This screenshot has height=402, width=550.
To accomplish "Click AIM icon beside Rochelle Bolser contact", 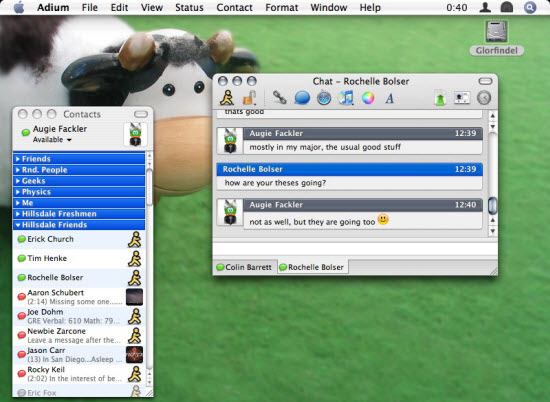I will click(134, 278).
